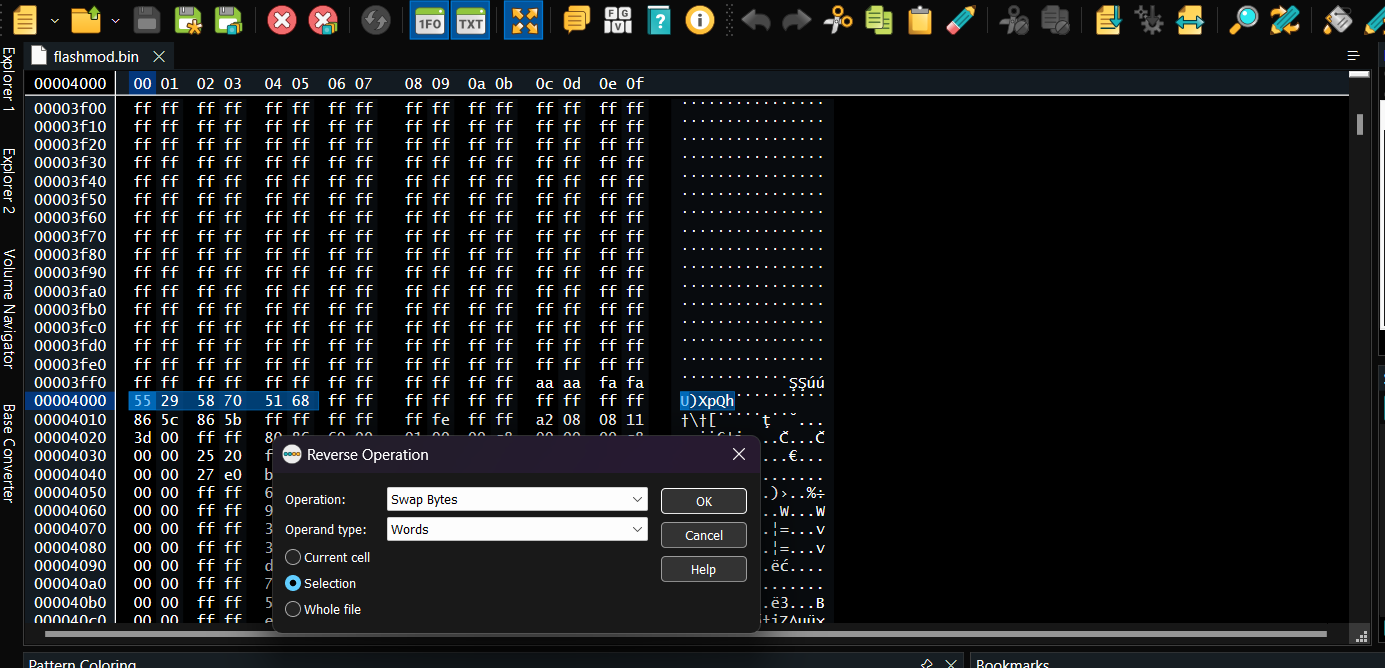This screenshot has width=1385, height=668.
Task: Switch to the flashmod.bin tab
Action: pos(96,56)
